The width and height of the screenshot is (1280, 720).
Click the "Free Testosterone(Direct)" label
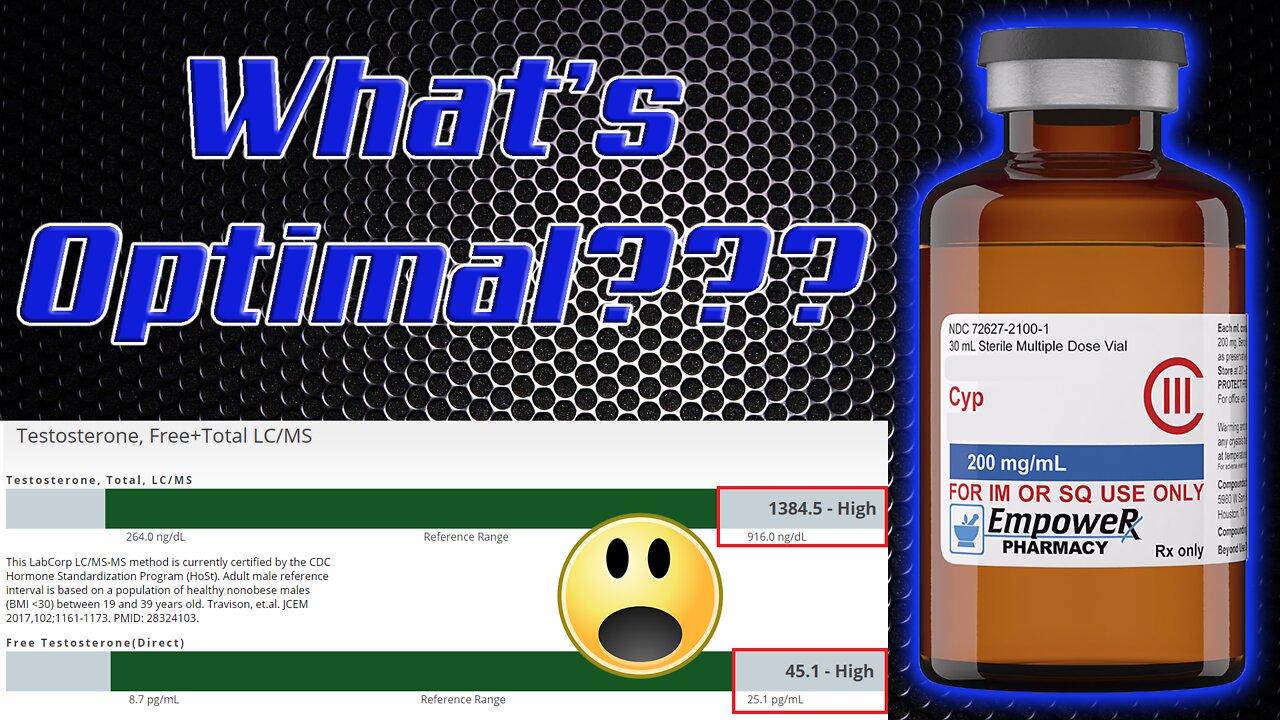tap(95, 643)
